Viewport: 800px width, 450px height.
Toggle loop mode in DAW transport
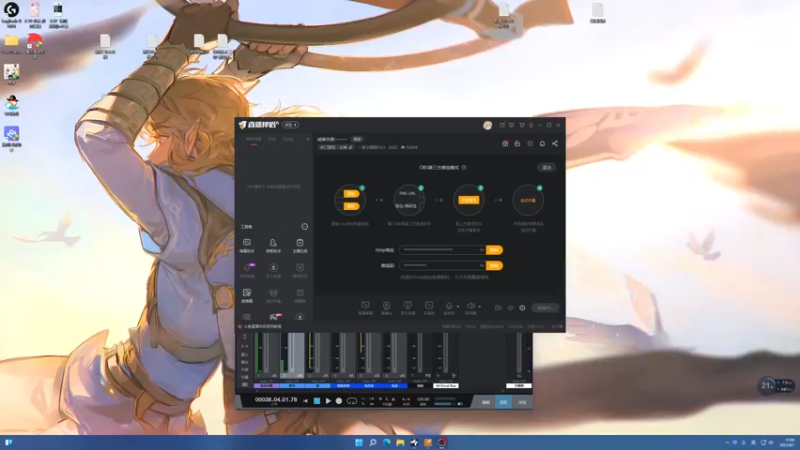pos(352,401)
